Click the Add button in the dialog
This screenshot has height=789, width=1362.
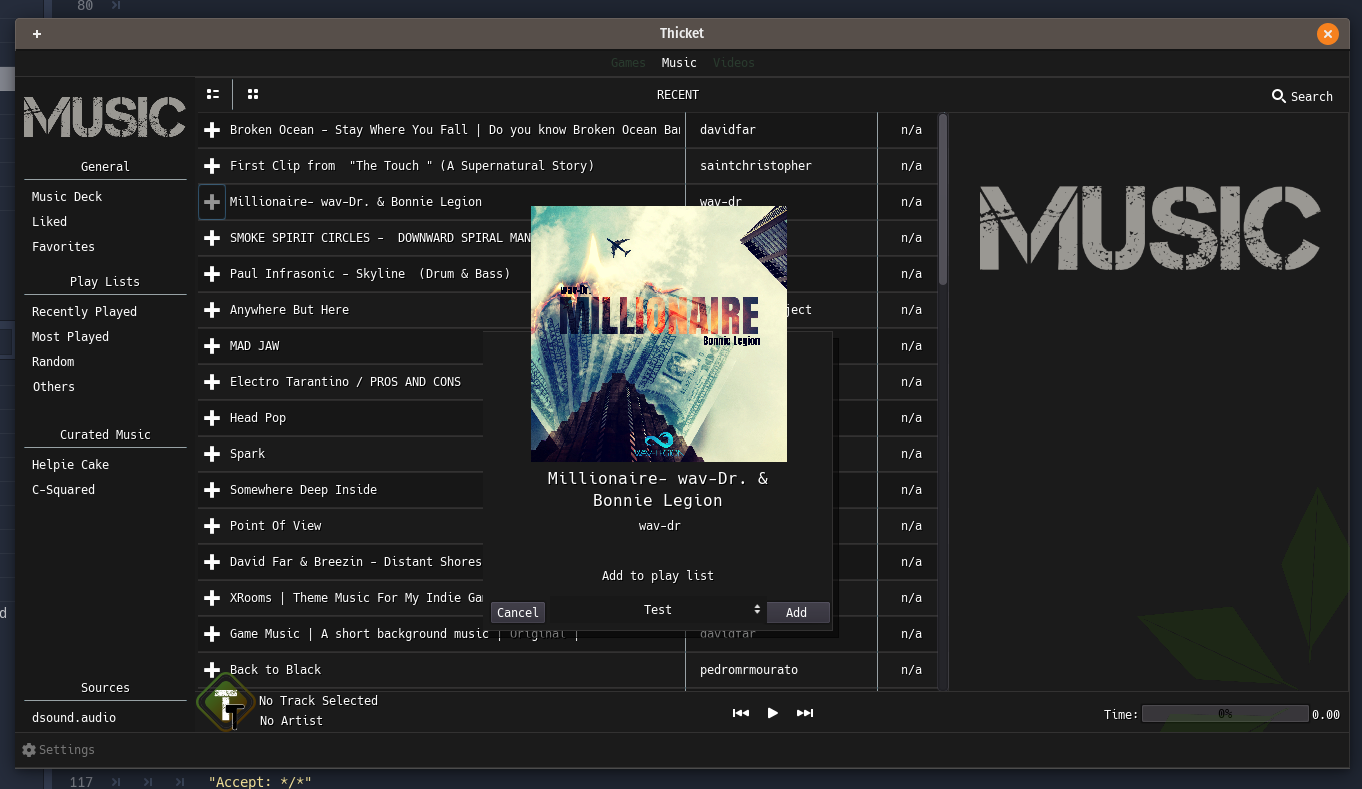798,612
